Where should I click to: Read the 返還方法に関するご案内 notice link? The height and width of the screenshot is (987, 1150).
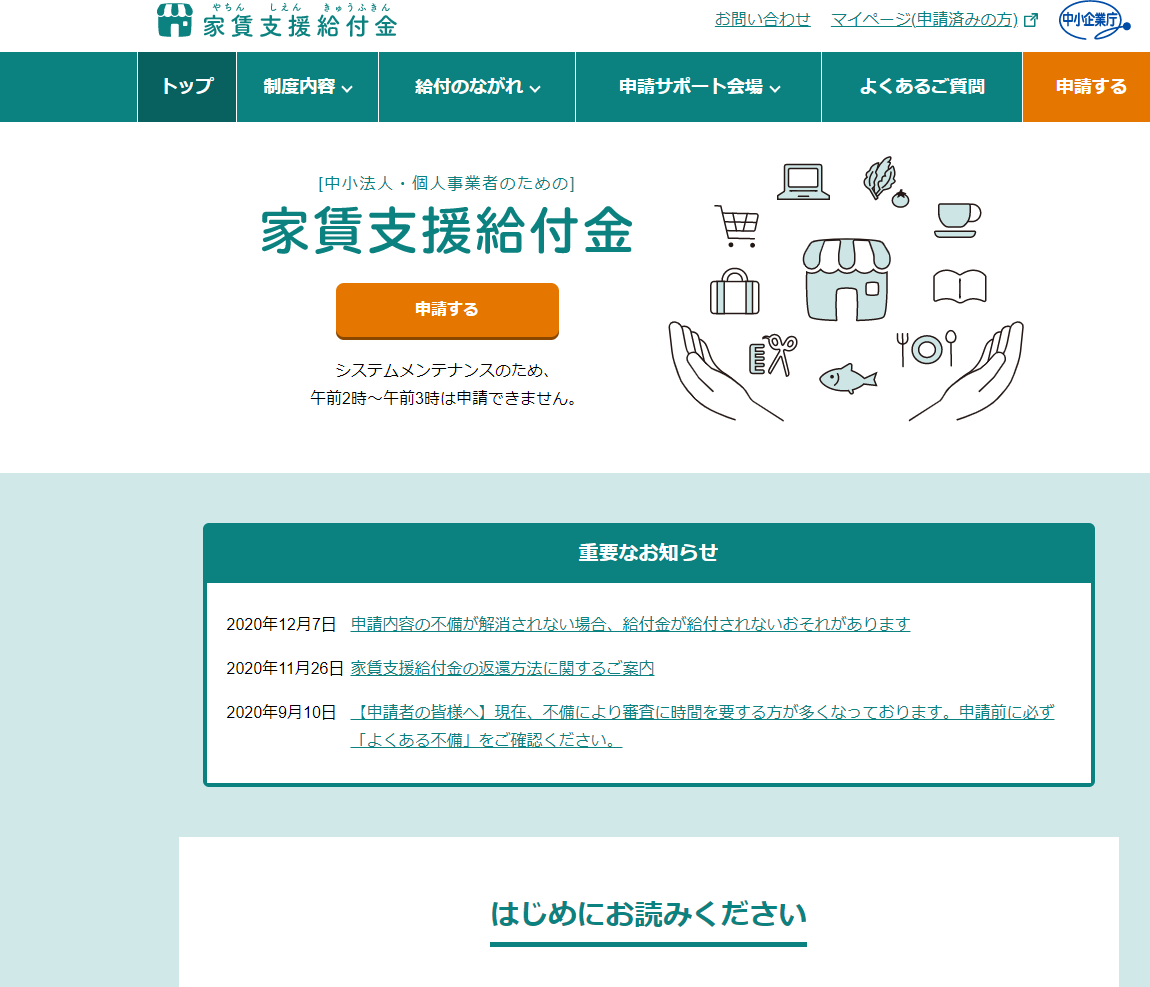coord(502,668)
